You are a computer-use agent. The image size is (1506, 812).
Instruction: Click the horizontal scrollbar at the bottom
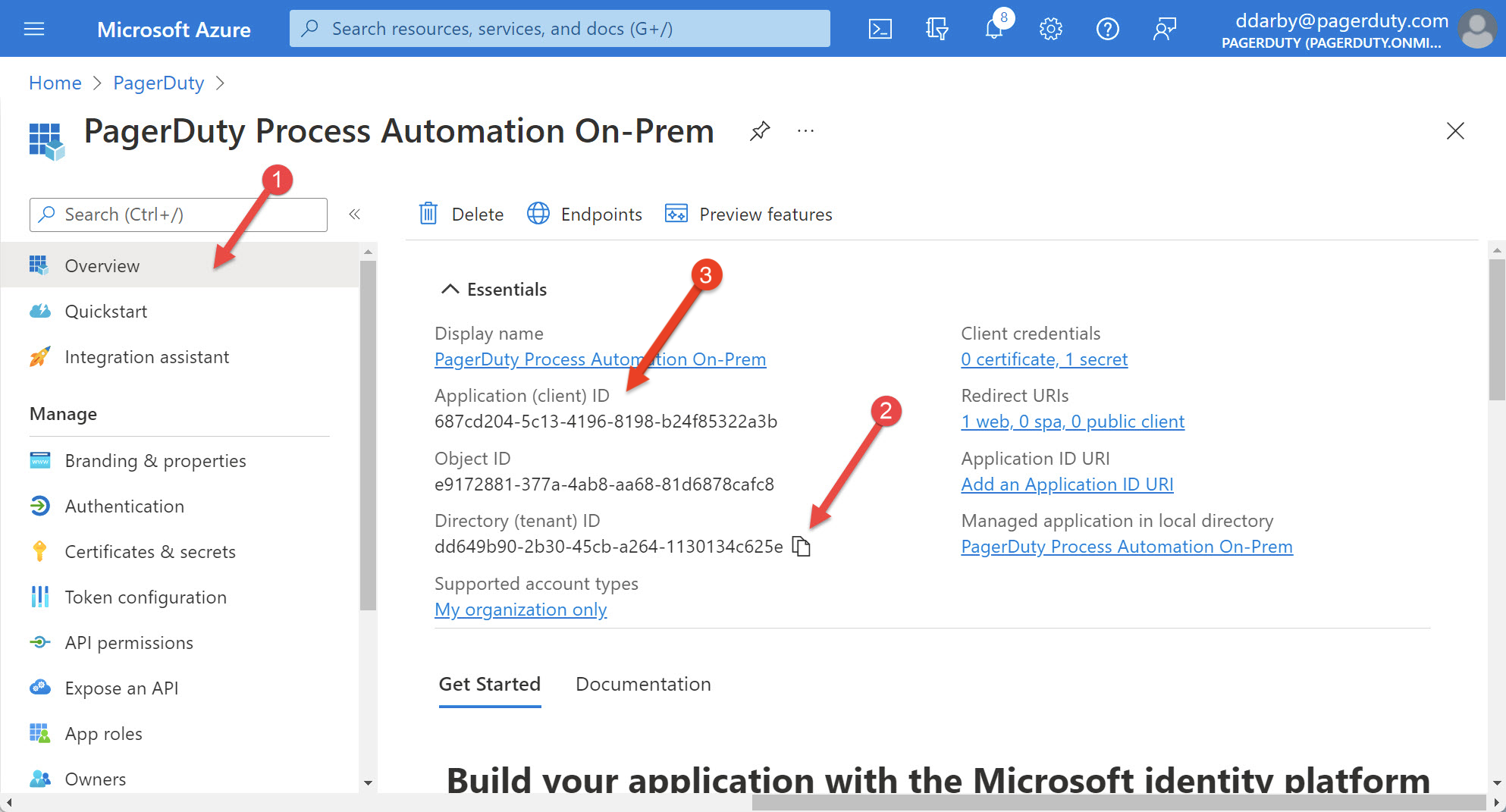(x=1119, y=802)
